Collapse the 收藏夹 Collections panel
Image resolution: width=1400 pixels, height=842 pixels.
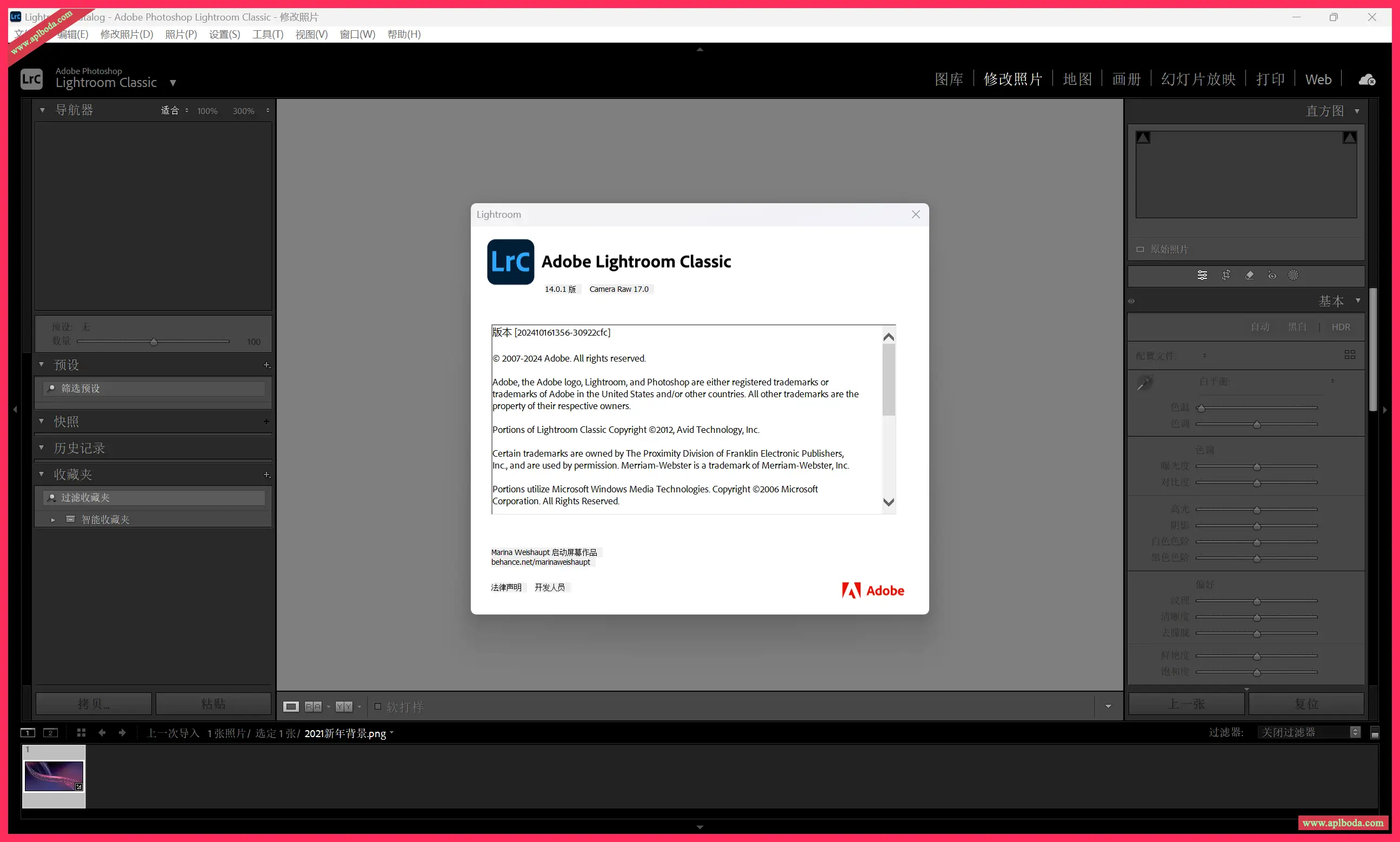42,474
